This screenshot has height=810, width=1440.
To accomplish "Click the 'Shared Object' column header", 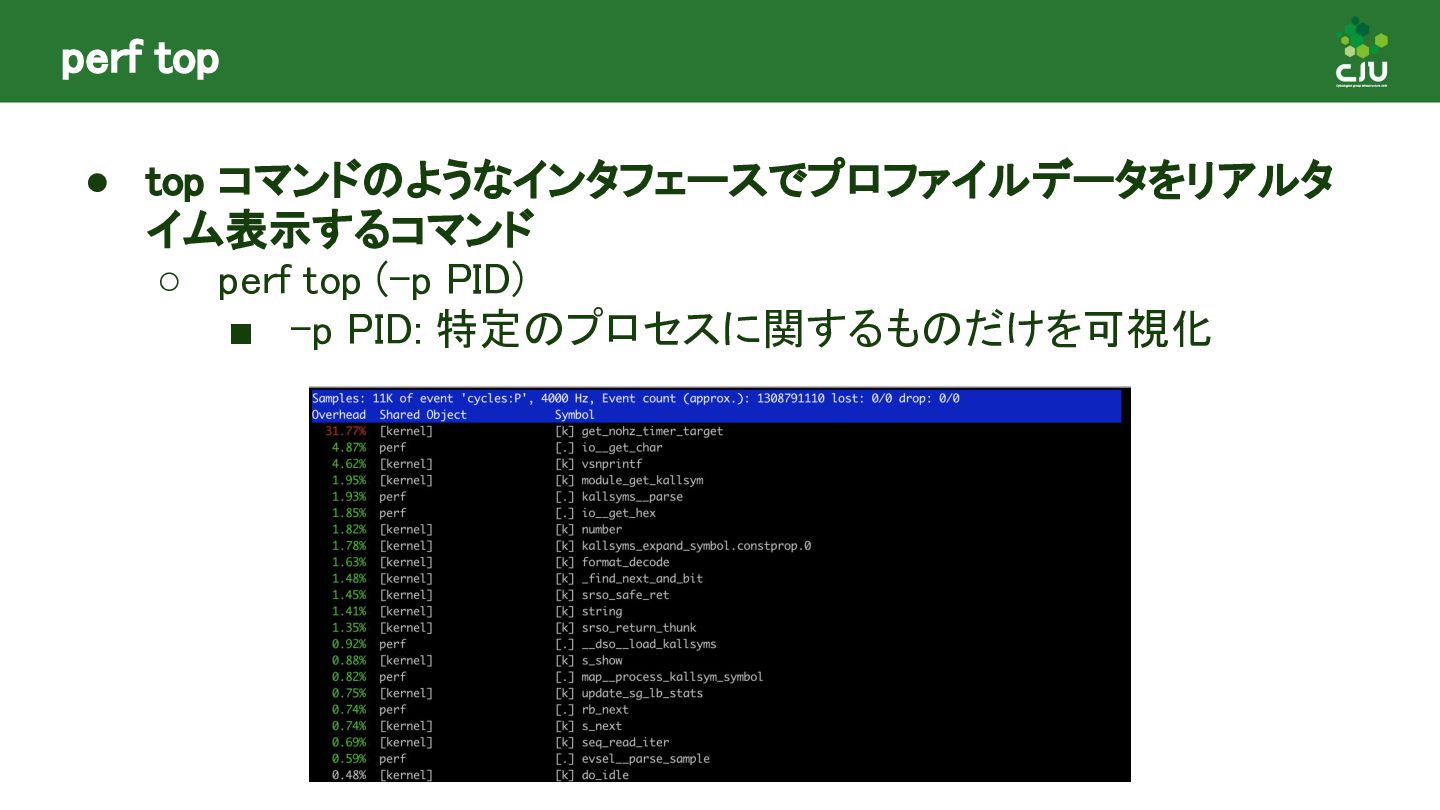I will [423, 414].
